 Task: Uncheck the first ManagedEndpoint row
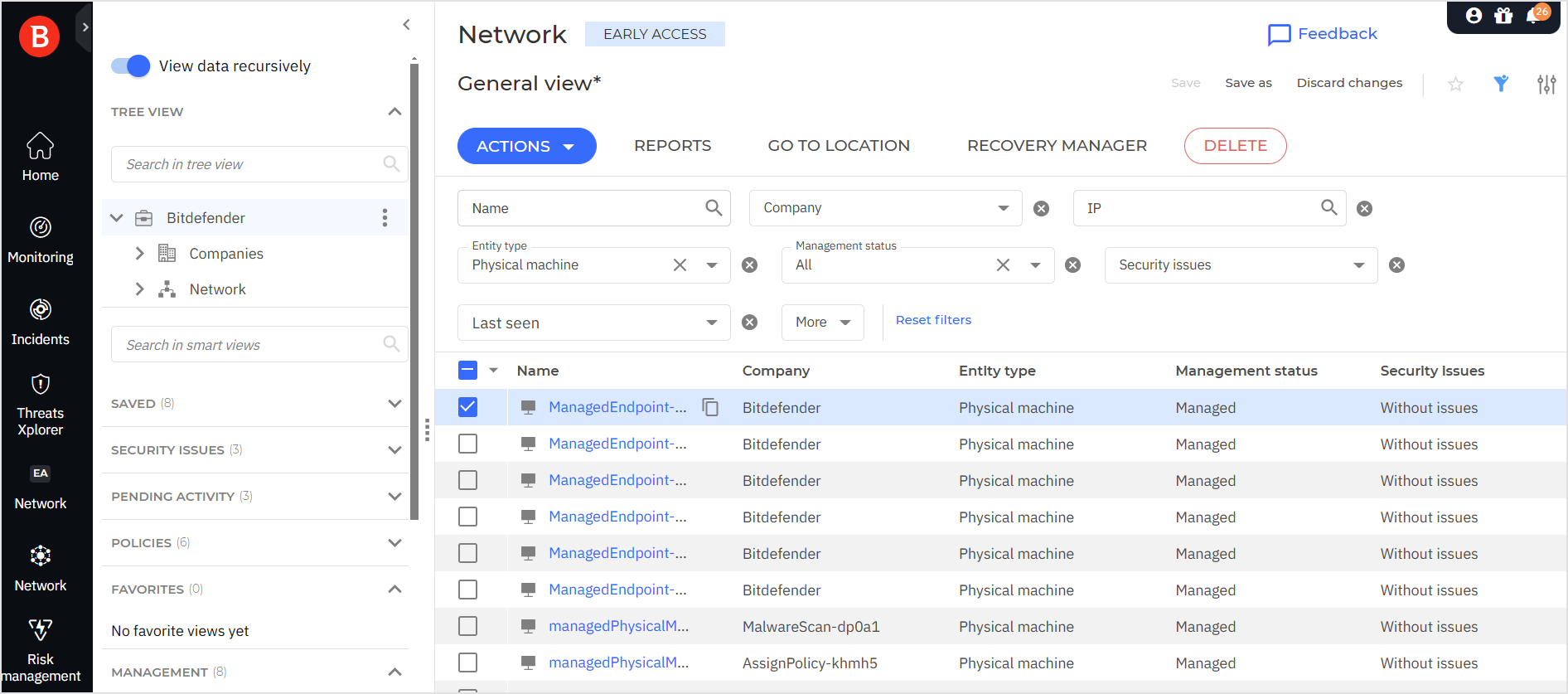point(467,406)
